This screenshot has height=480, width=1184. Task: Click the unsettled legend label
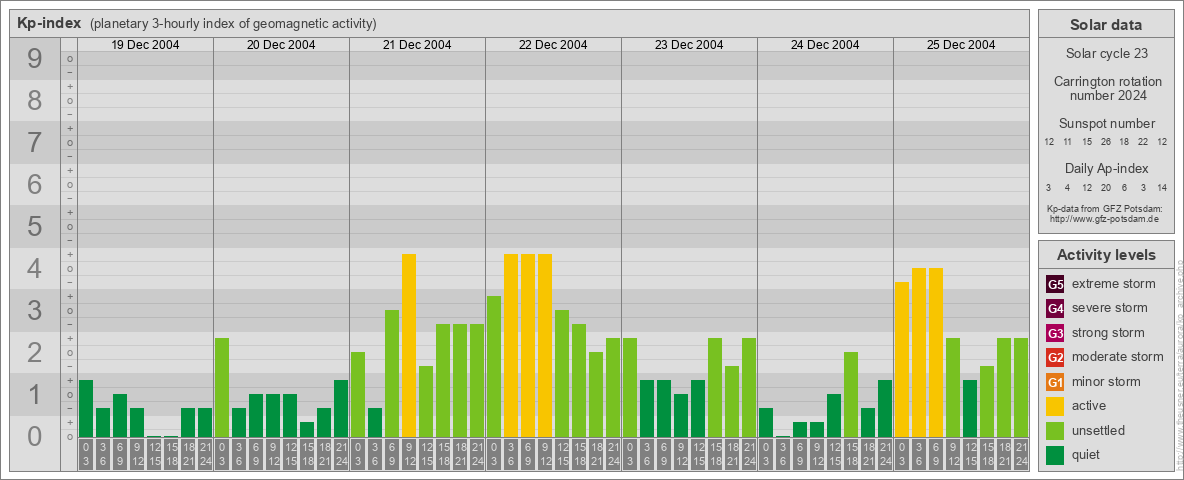pos(1098,430)
